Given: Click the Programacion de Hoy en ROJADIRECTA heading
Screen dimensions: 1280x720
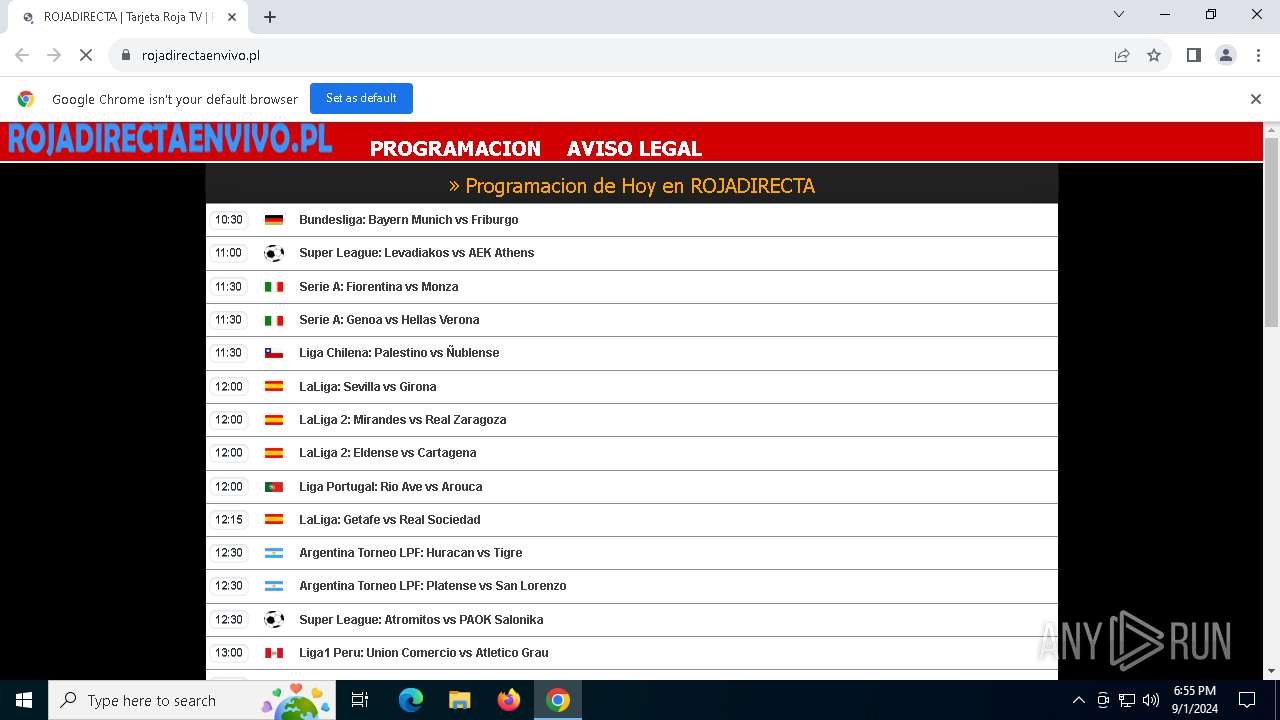Looking at the screenshot, I should [632, 186].
